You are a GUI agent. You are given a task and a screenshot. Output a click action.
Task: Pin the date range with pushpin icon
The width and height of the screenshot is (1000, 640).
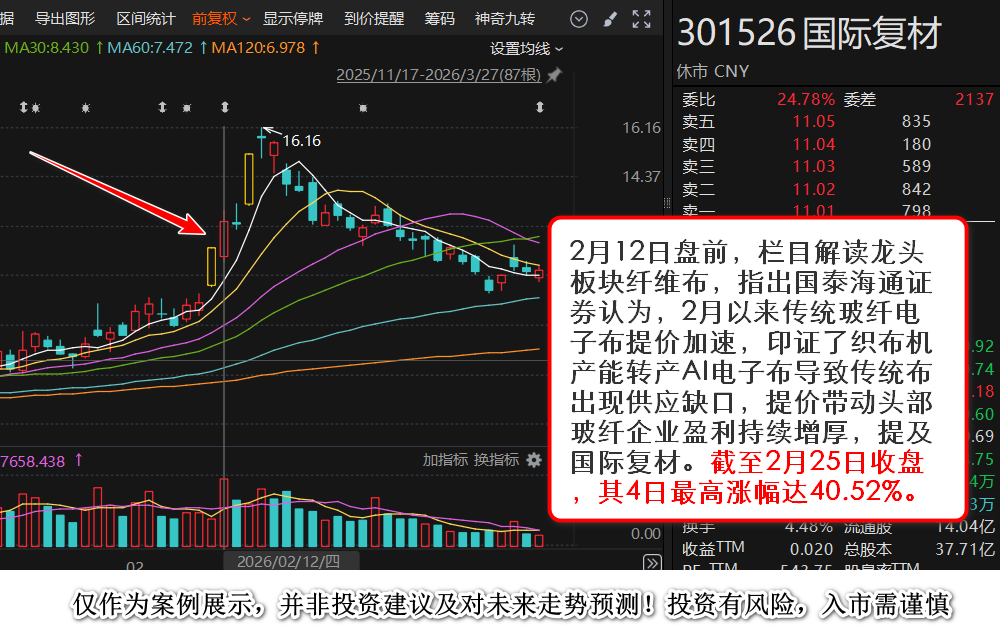(554, 75)
